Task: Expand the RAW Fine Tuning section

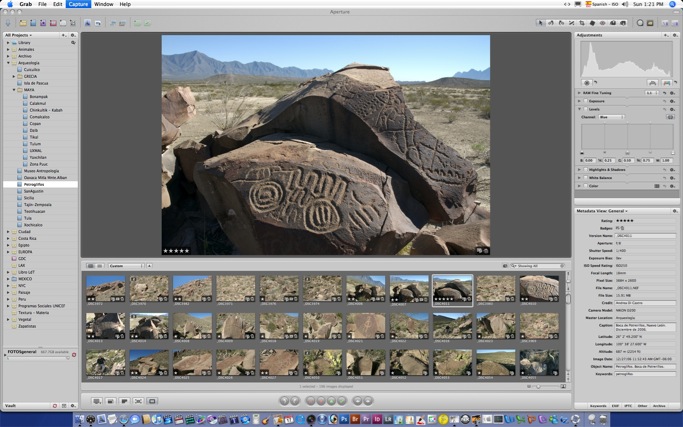Action: [579, 93]
